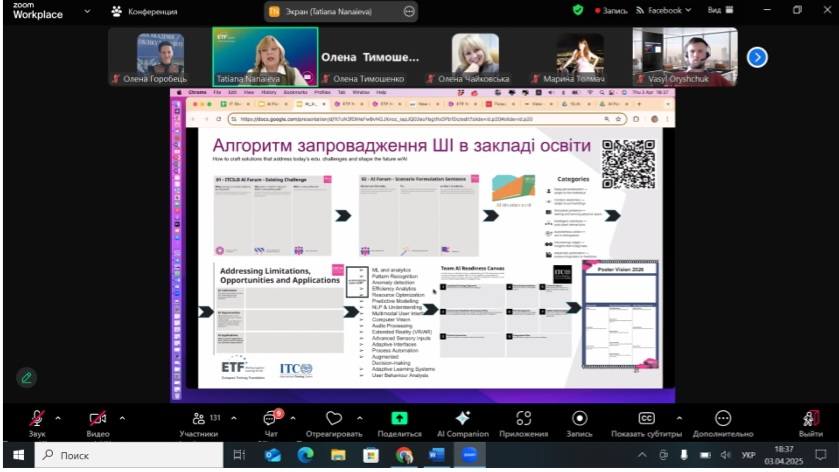The image size is (839, 472).
Task: Expand audio options arrow next to Звук
Action: coord(58,418)
